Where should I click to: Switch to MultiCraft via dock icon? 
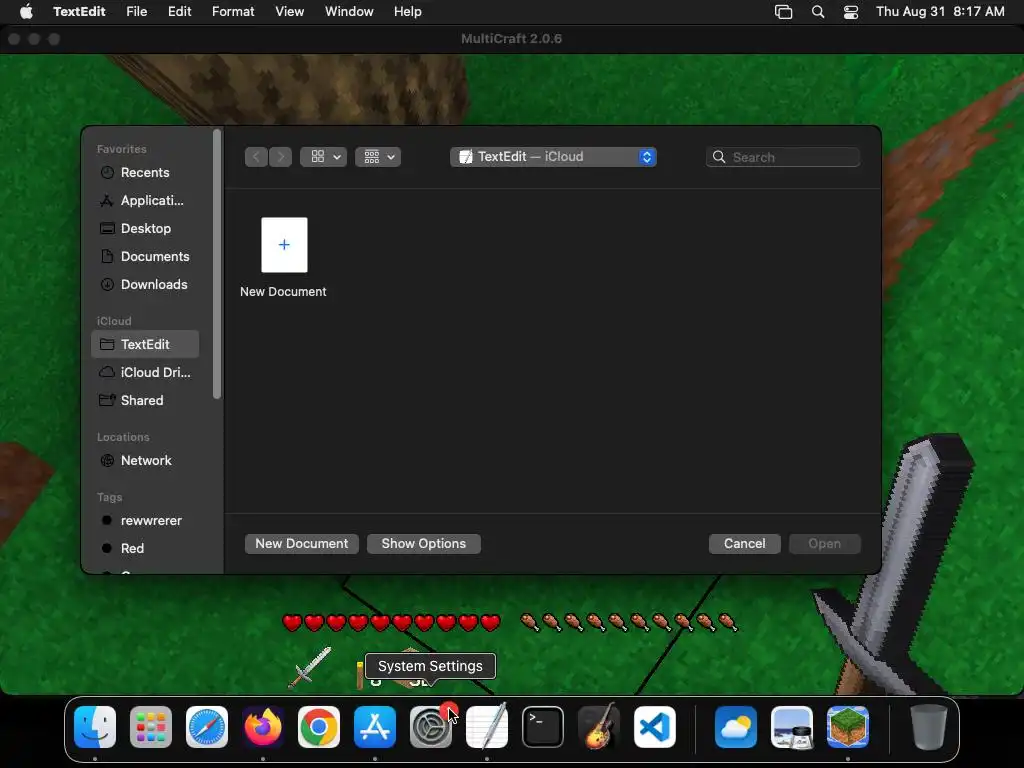[x=848, y=727]
